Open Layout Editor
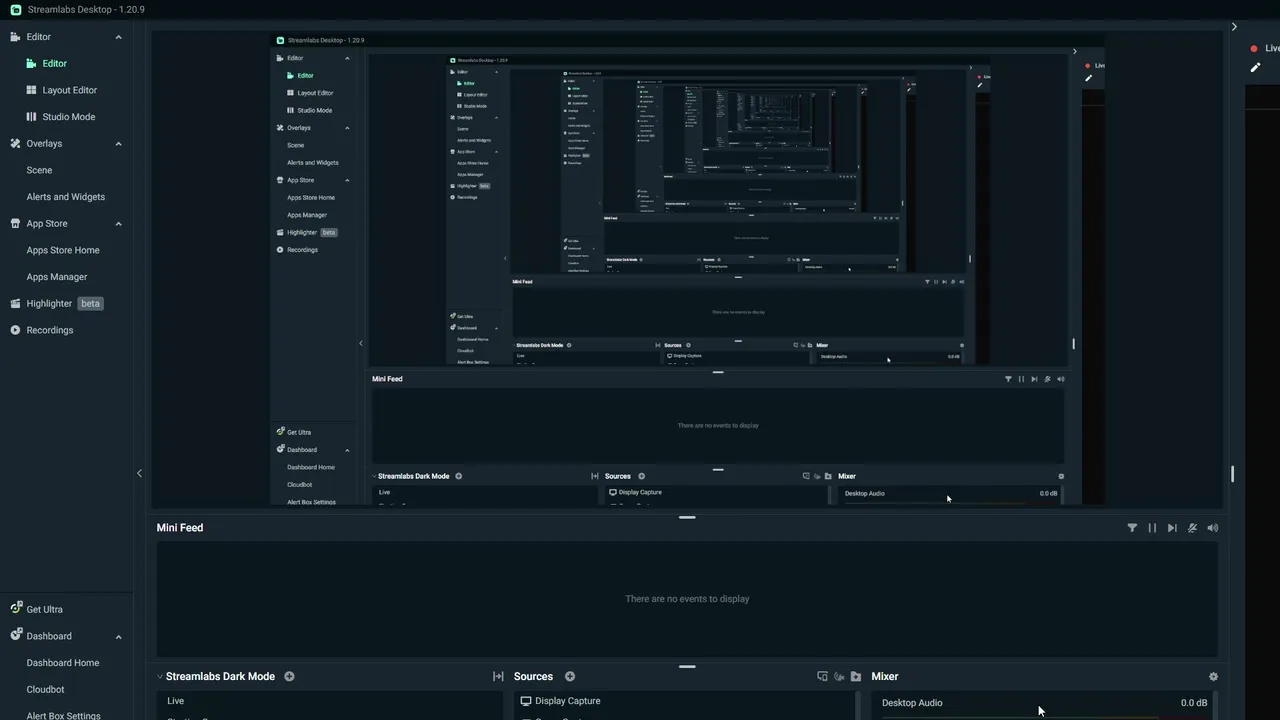This screenshot has width=1280, height=720. [x=69, y=90]
